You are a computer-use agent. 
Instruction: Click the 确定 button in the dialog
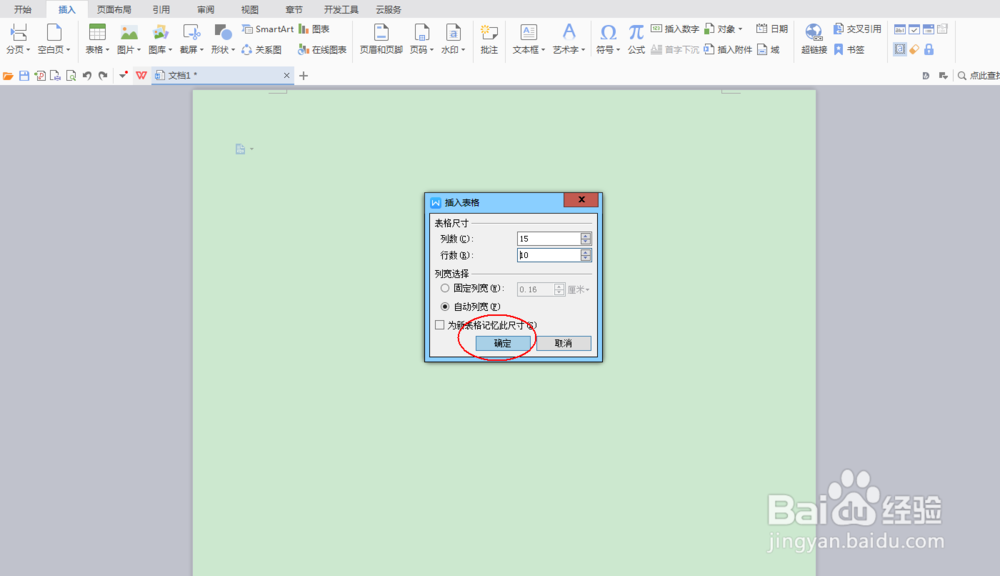(503, 343)
